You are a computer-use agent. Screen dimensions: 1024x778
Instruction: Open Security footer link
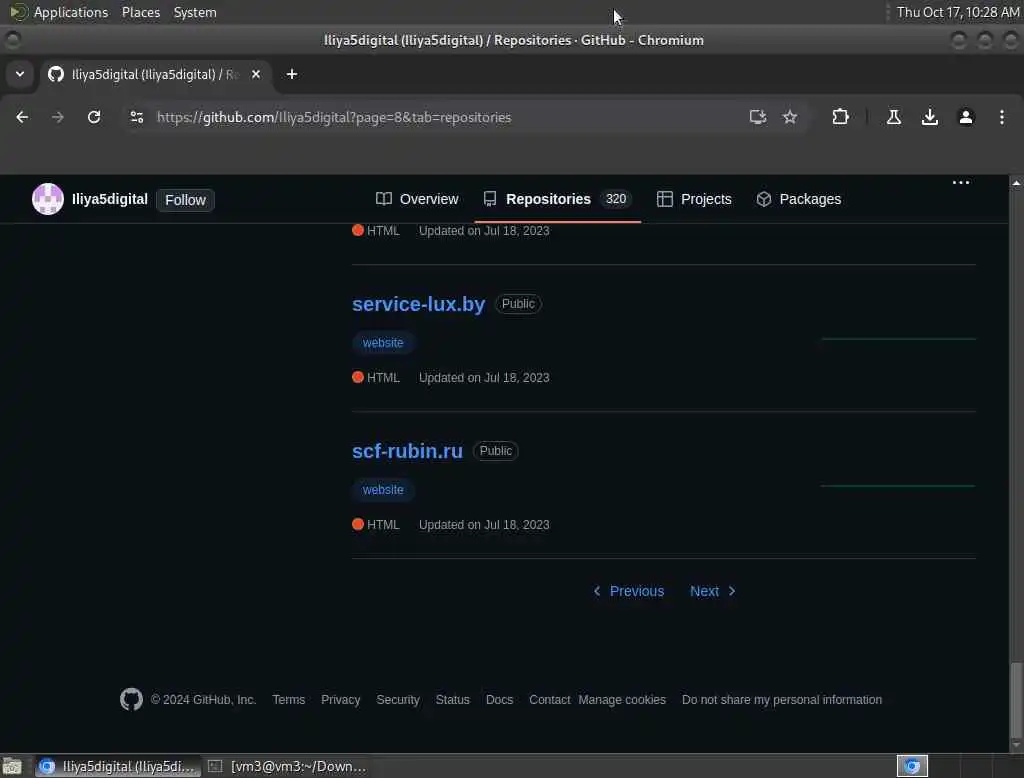[x=398, y=699]
